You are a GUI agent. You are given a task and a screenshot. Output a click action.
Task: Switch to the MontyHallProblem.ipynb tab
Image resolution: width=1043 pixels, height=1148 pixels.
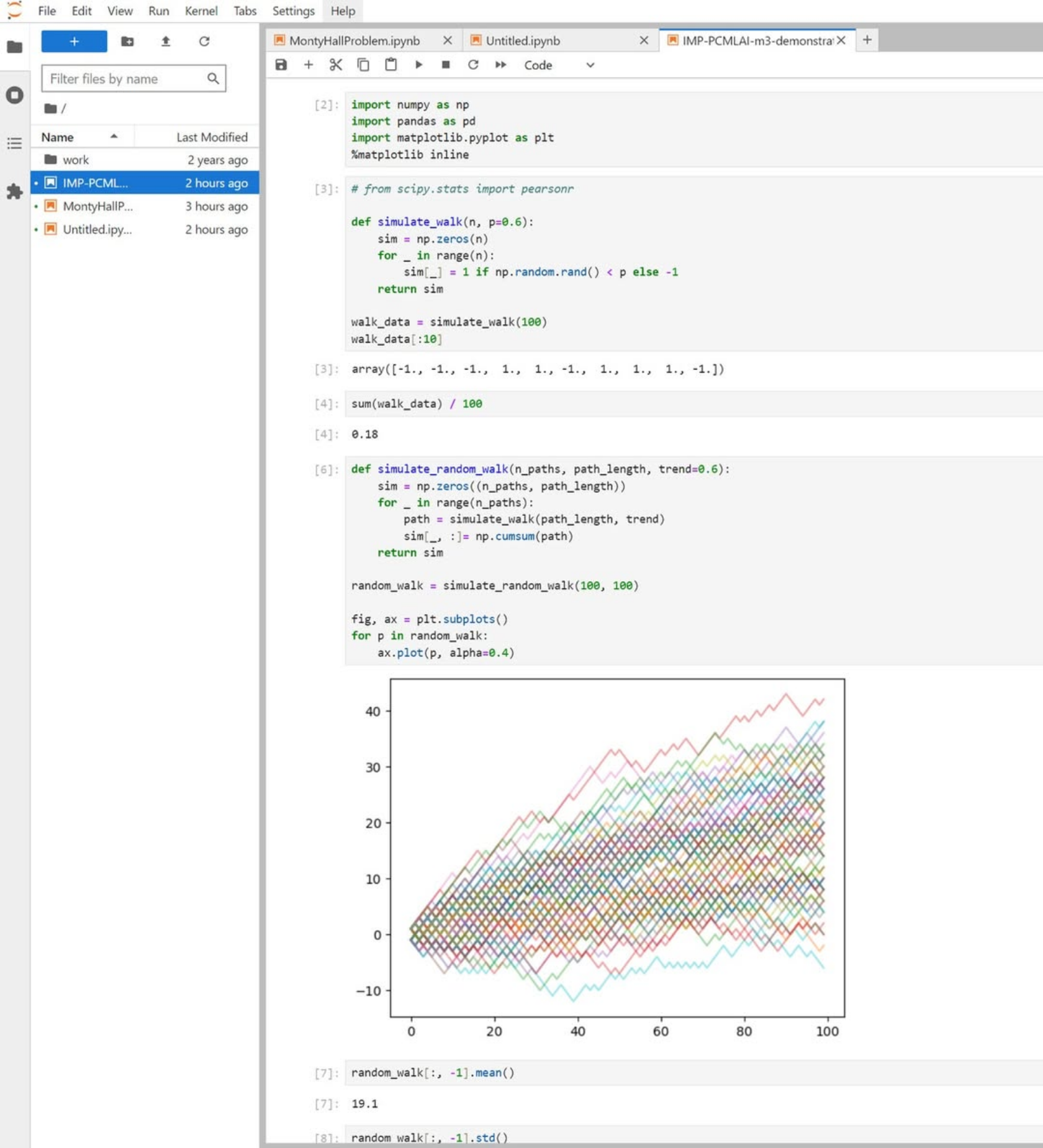(x=354, y=41)
